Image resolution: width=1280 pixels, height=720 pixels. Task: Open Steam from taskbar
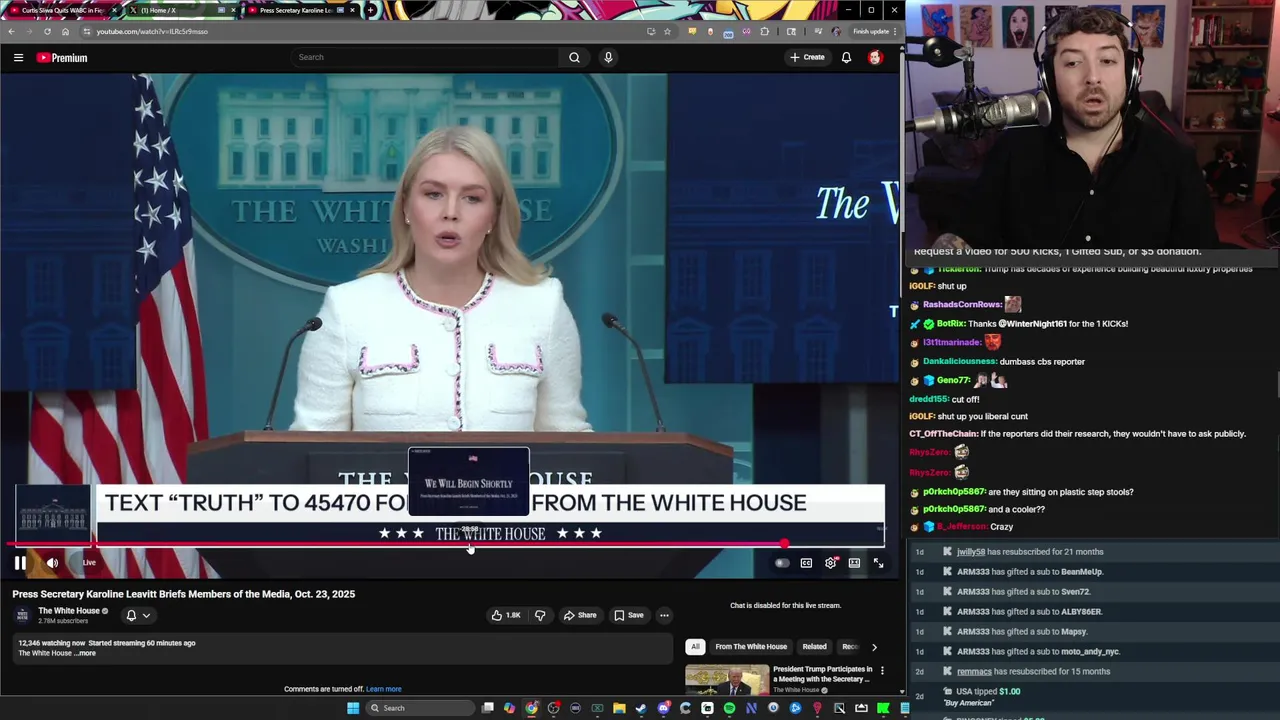pos(641,708)
